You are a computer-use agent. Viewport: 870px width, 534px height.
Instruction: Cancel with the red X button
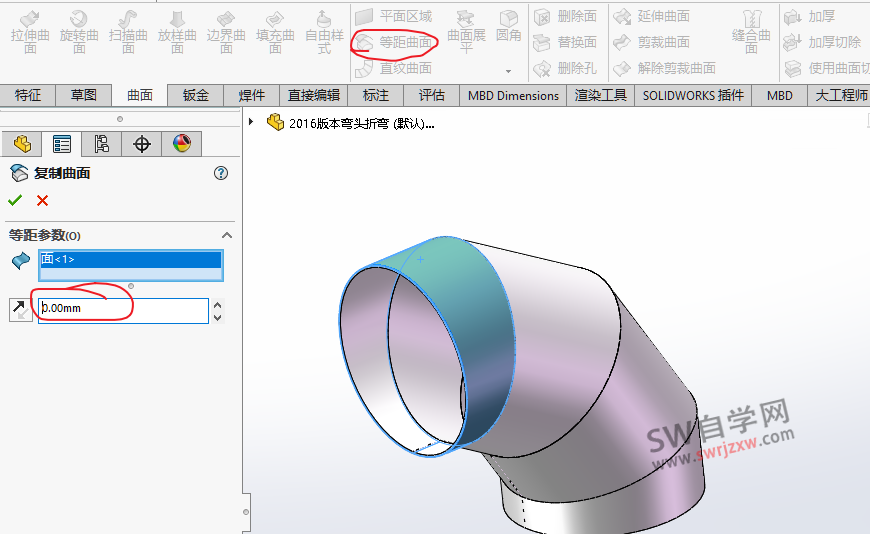(42, 200)
